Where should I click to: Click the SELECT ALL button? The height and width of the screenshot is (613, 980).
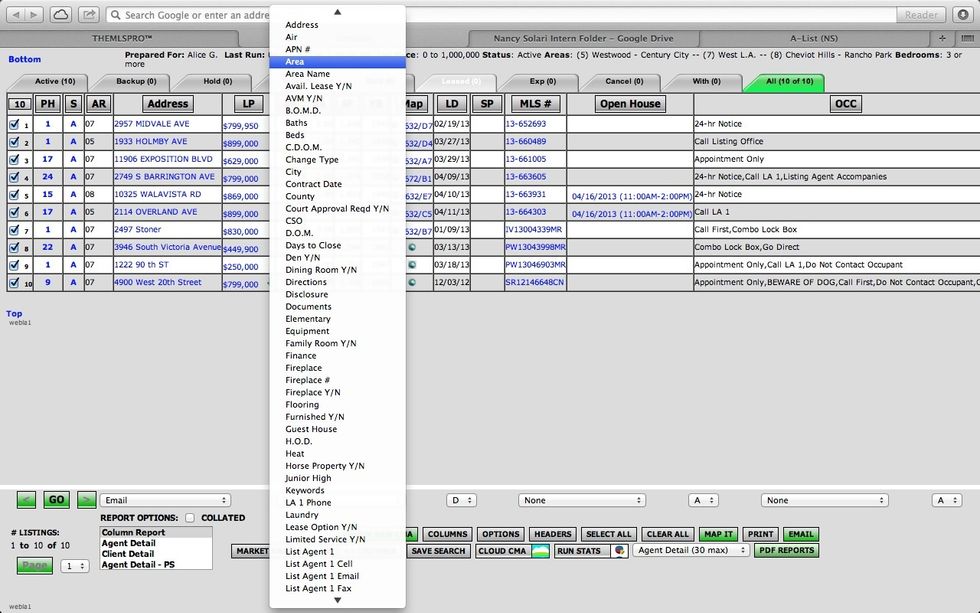[609, 534]
